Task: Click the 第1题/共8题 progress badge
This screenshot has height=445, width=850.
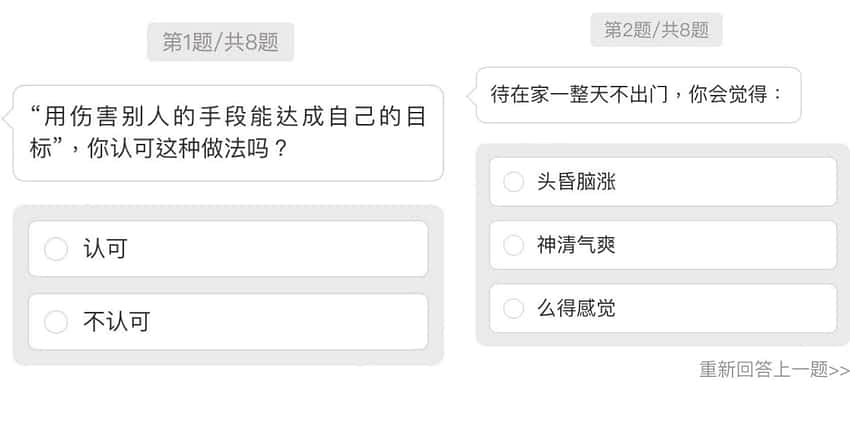Action: coord(220,42)
